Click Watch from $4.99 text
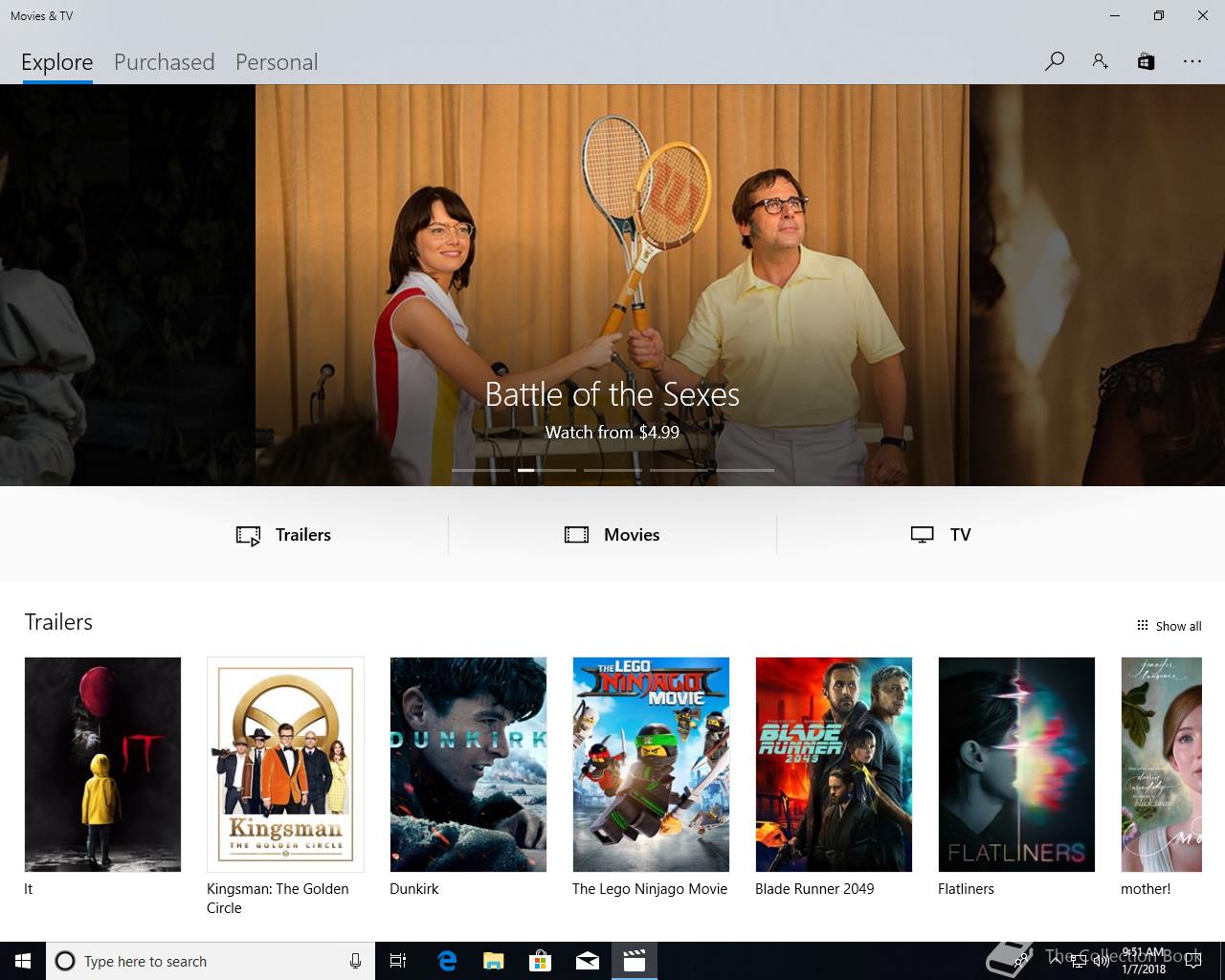 click(x=612, y=433)
